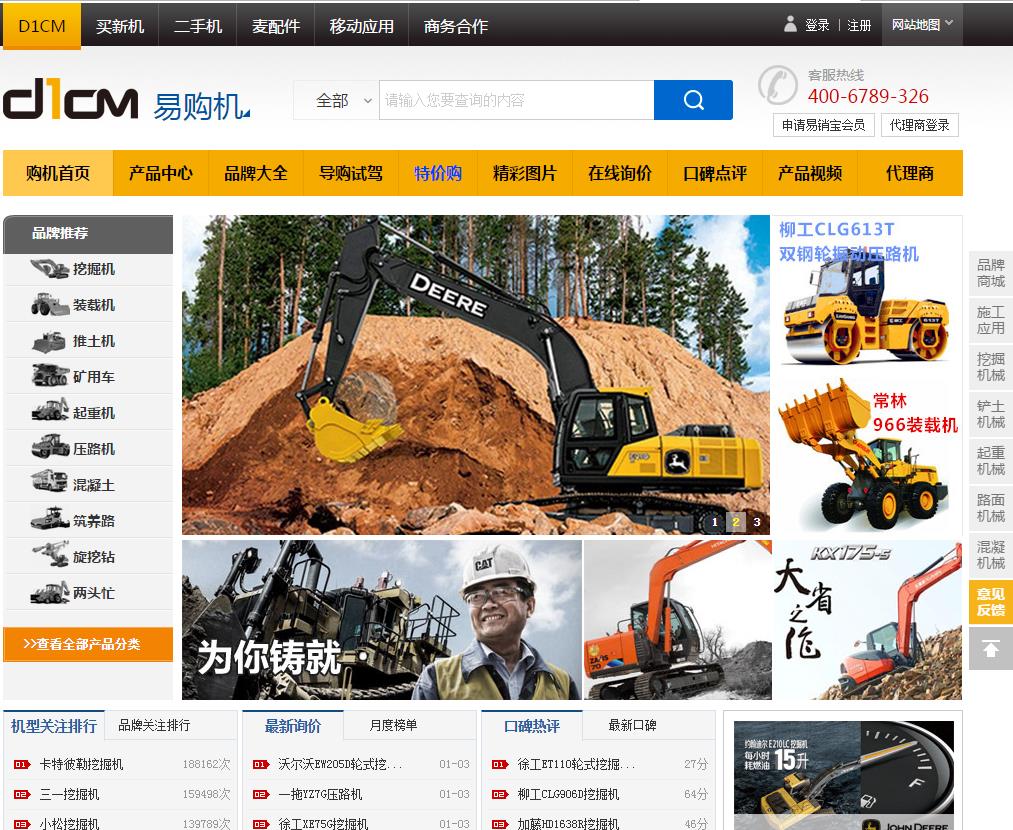Click the paver icon labeled 筑养路
Viewport: 1013px width, 830px height.
[x=49, y=520]
